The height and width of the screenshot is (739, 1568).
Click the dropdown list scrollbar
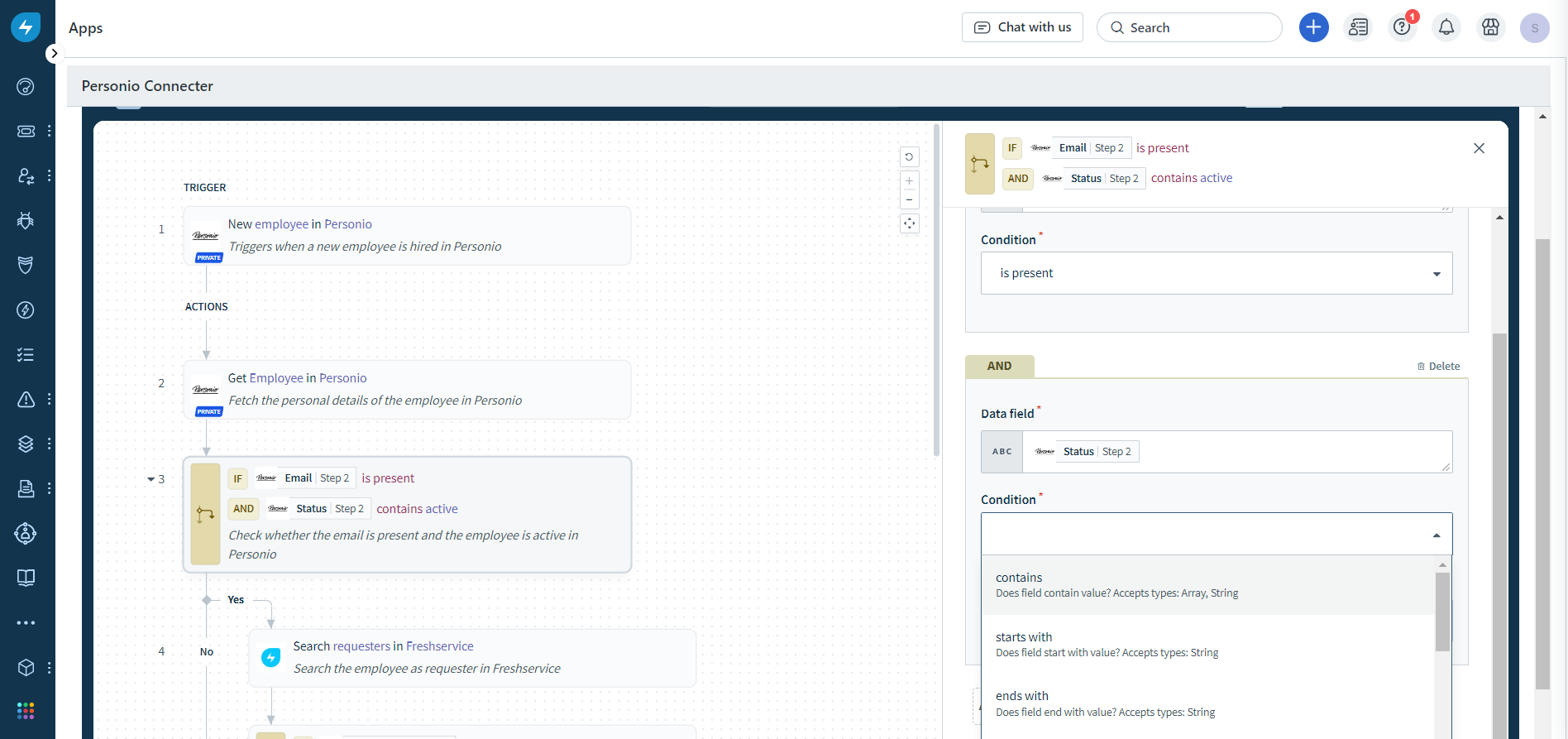(1442, 612)
